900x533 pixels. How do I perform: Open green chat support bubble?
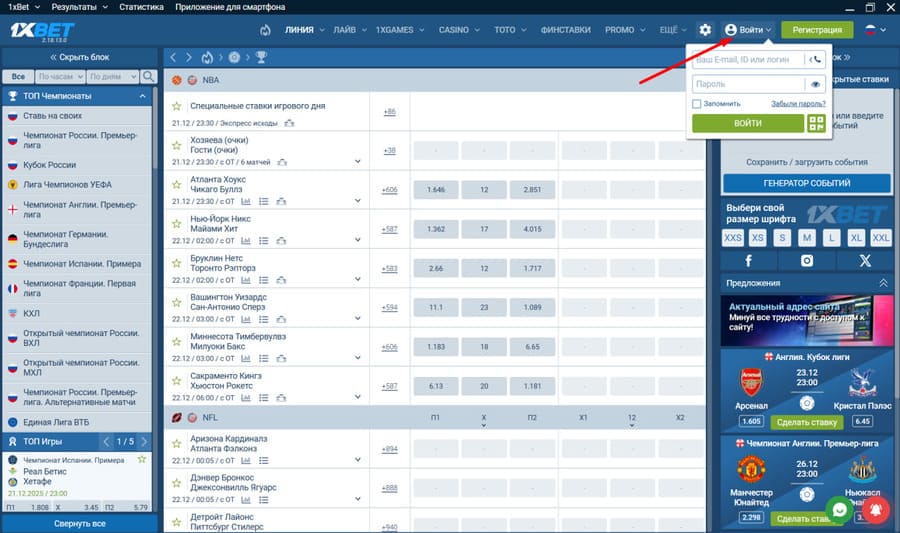839,509
